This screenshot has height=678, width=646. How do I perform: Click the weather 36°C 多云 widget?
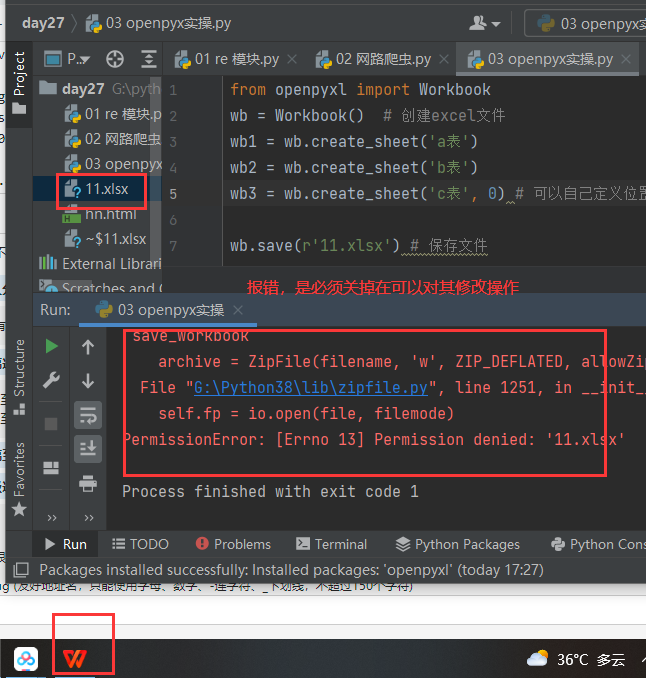(576, 659)
